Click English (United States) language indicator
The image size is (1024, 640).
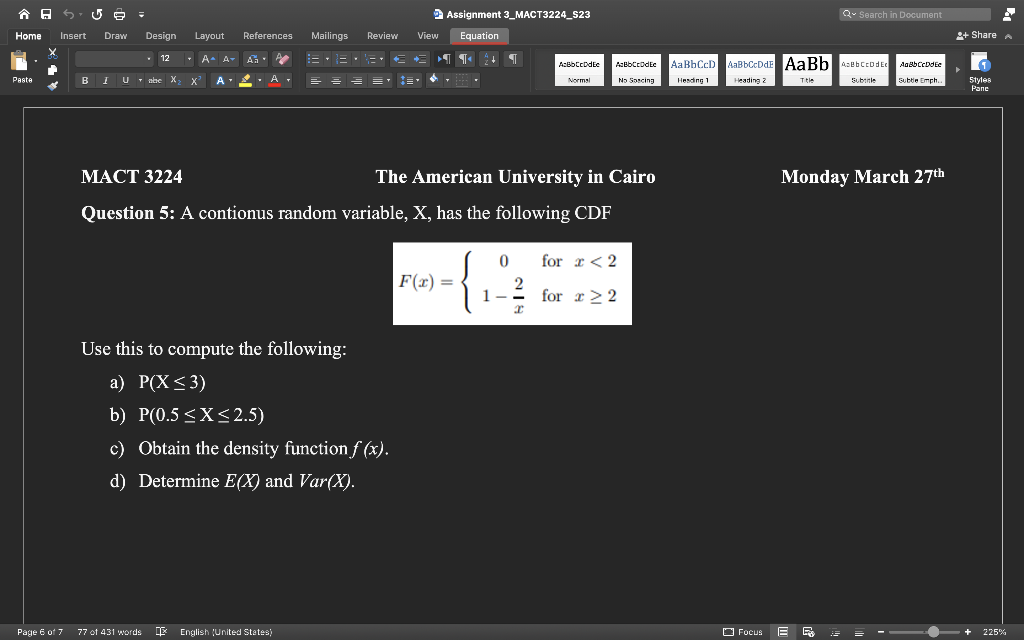click(226, 632)
